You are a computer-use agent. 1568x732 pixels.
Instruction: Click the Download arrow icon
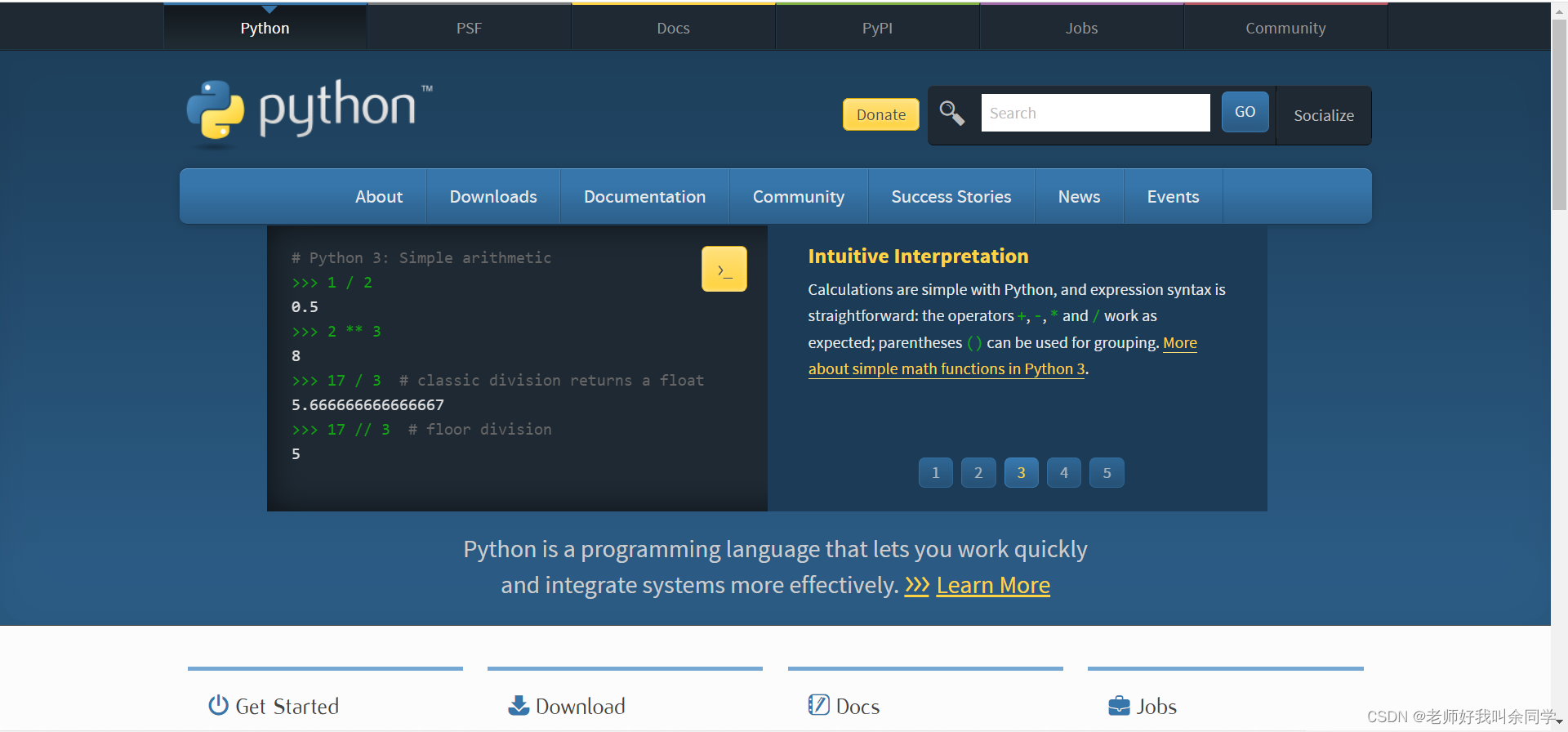pyautogui.click(x=519, y=705)
